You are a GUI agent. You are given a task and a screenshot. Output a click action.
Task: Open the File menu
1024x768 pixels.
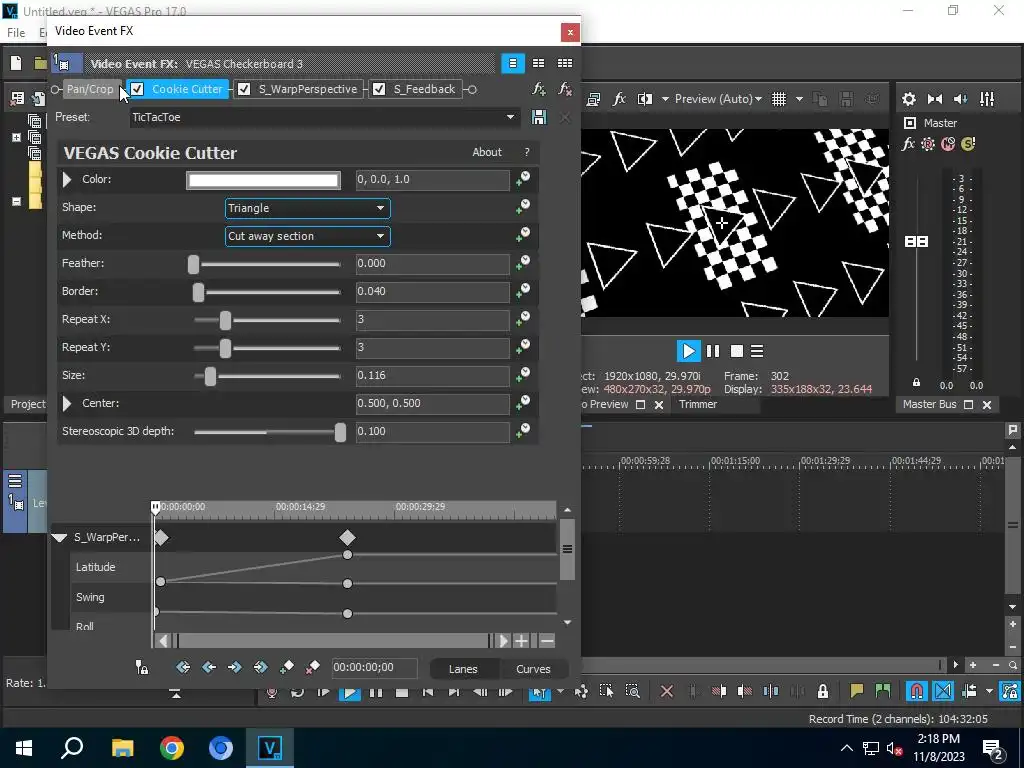point(16,33)
